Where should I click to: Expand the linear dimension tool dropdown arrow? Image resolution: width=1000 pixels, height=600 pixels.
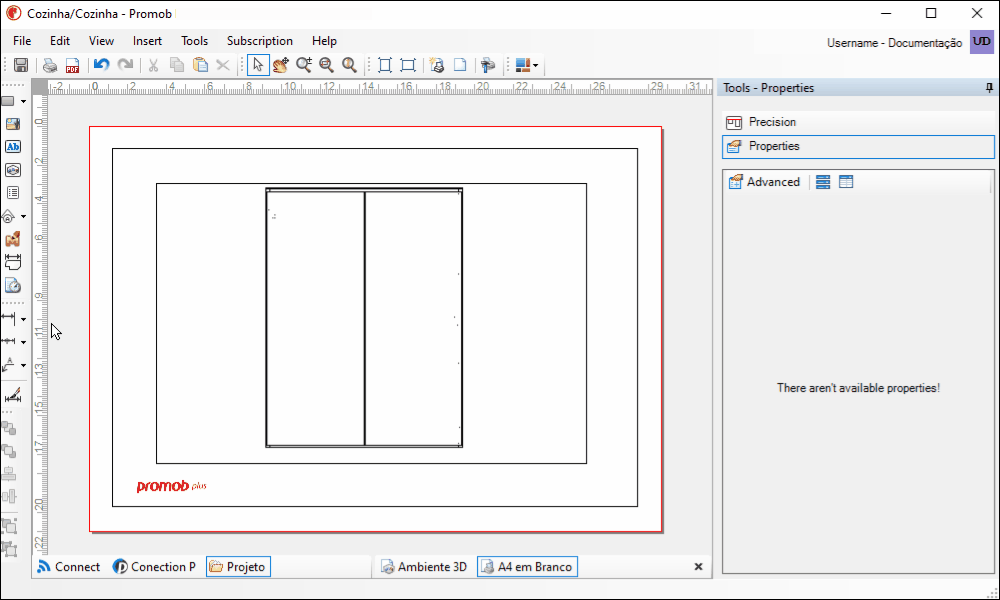24,319
